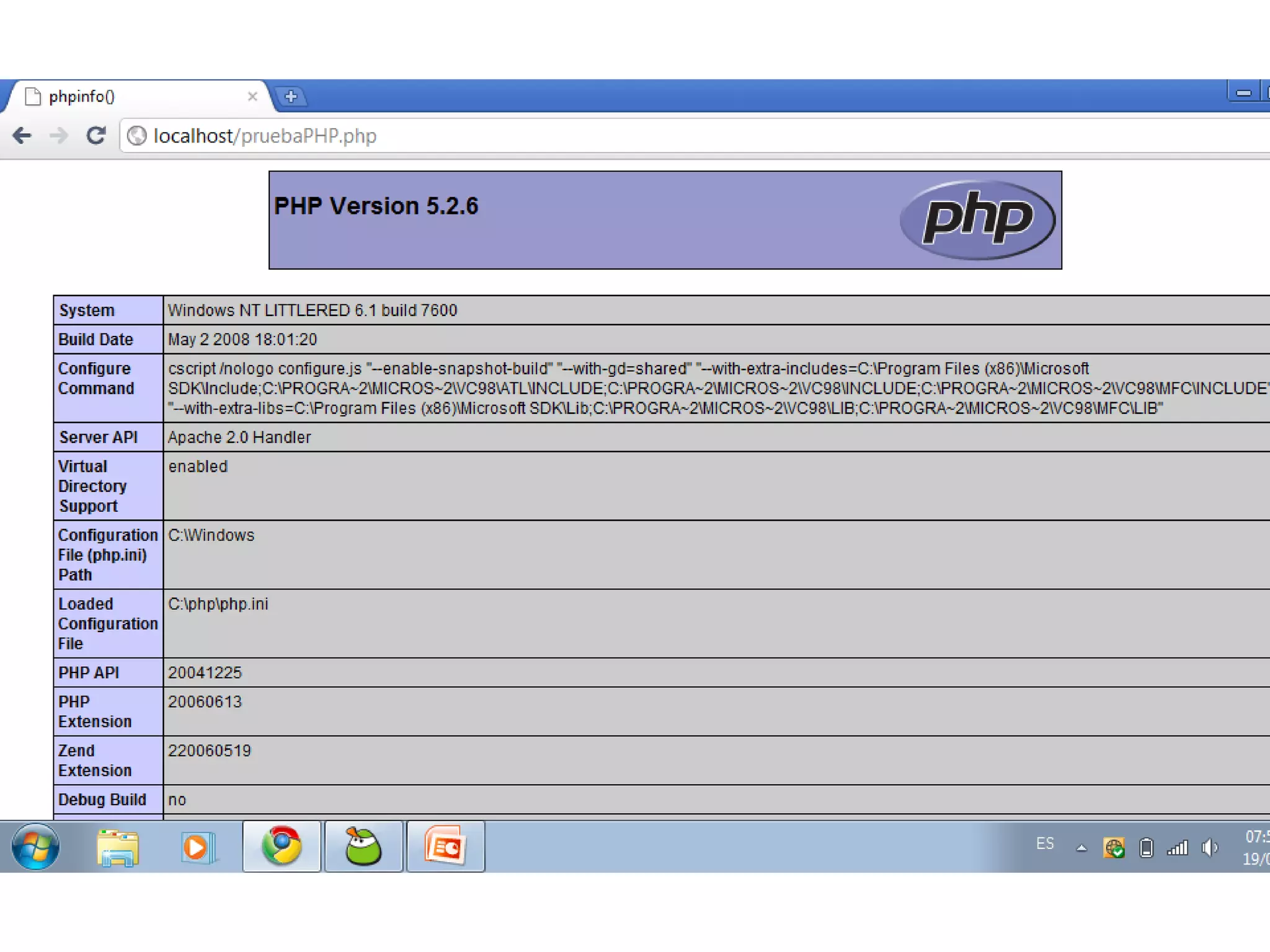Switch to PowerPoint on the taskbar
The width and height of the screenshot is (1270, 952).
tap(445, 847)
